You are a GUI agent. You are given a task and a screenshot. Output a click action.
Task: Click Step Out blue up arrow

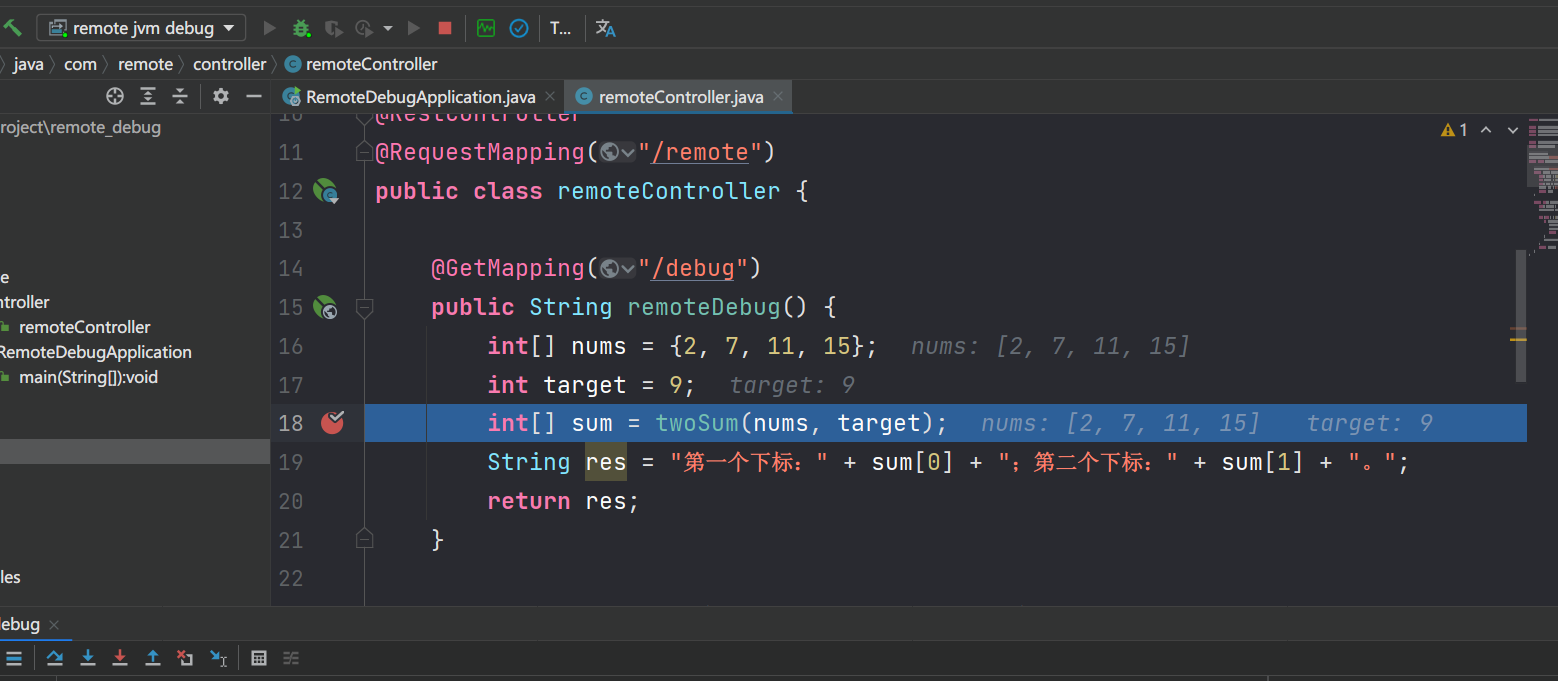(x=153, y=658)
